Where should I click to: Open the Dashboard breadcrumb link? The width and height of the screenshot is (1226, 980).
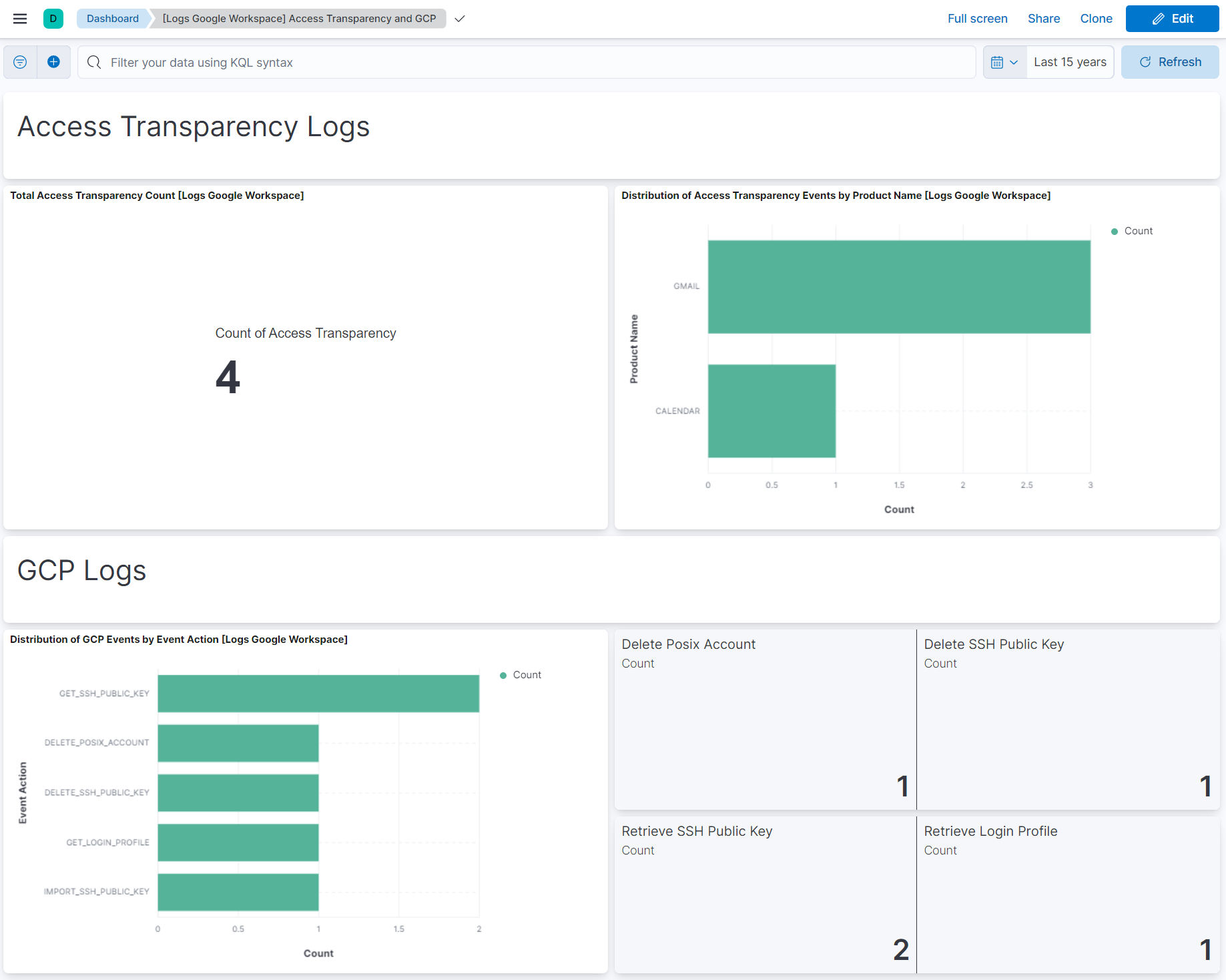(x=111, y=18)
